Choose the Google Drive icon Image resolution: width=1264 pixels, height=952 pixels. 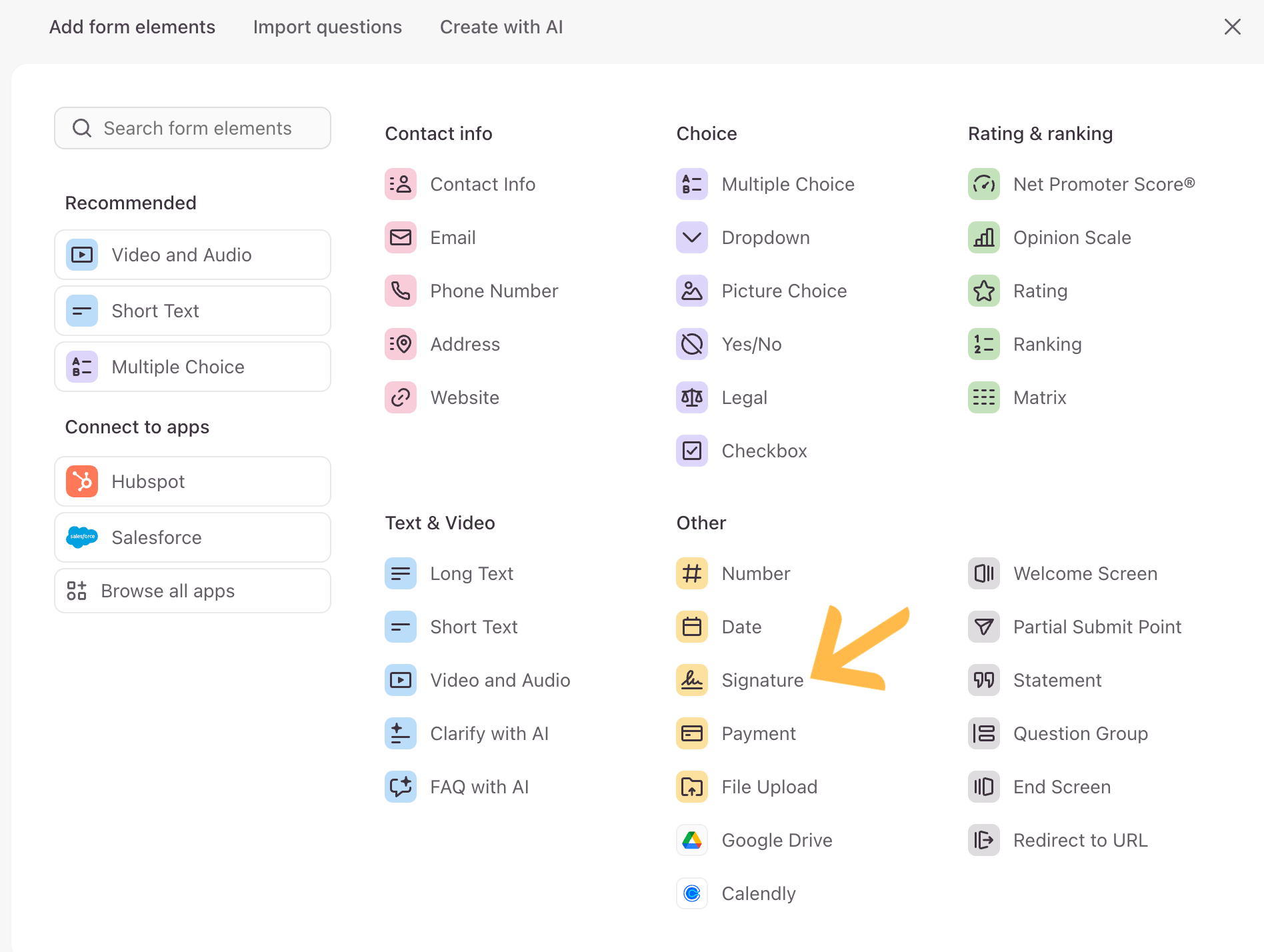coord(691,840)
